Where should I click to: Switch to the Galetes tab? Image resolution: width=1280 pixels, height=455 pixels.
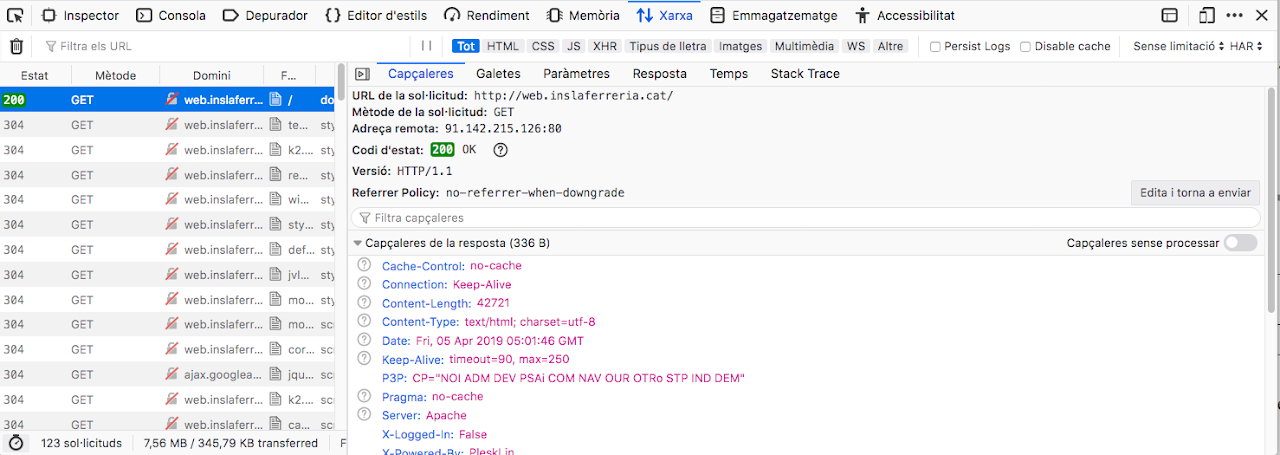click(498, 74)
